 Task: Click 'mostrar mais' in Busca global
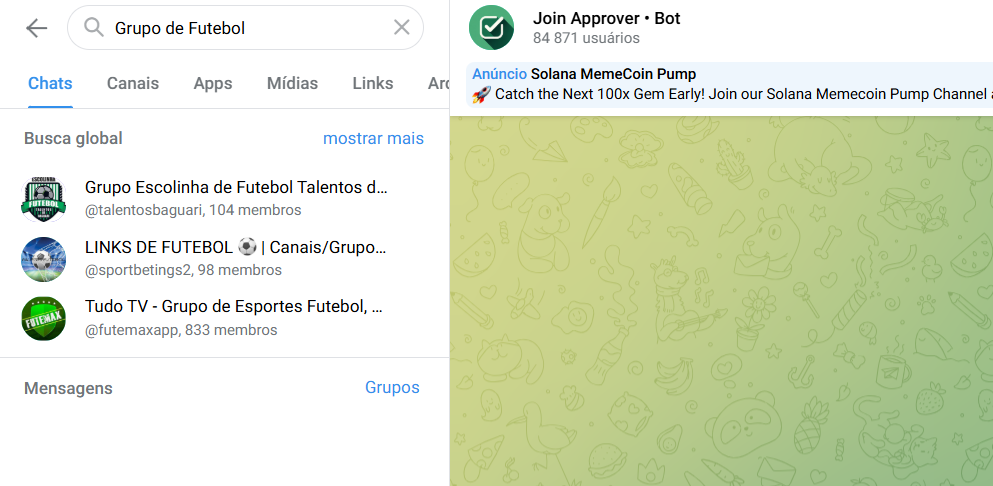coord(373,138)
